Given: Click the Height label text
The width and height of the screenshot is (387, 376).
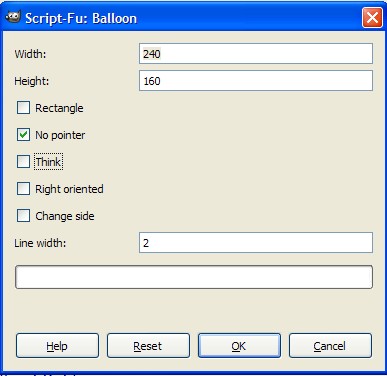Looking at the screenshot, I should [32, 81].
